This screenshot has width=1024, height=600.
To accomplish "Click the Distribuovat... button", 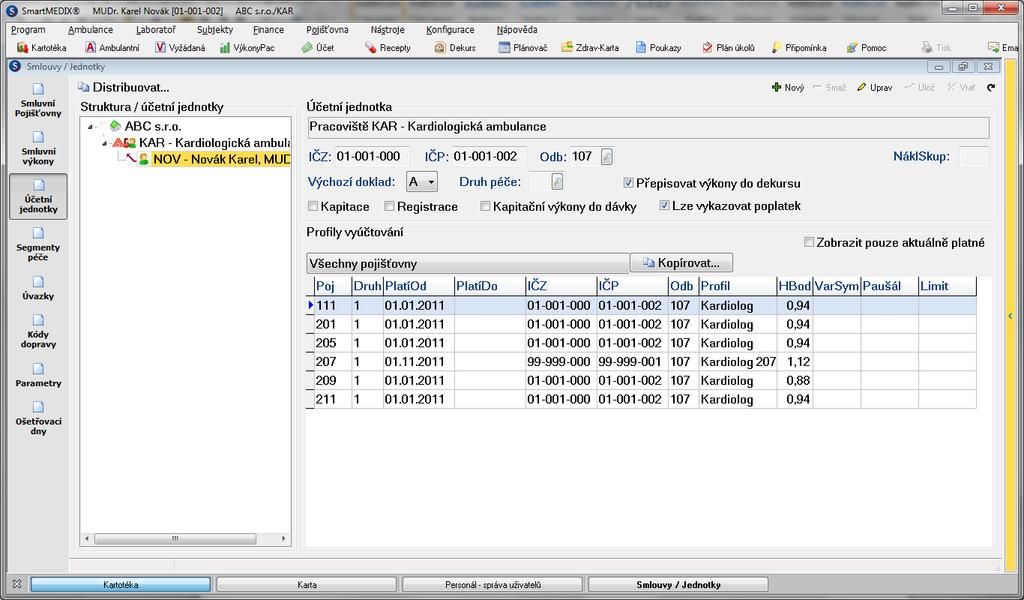I will coord(123,87).
